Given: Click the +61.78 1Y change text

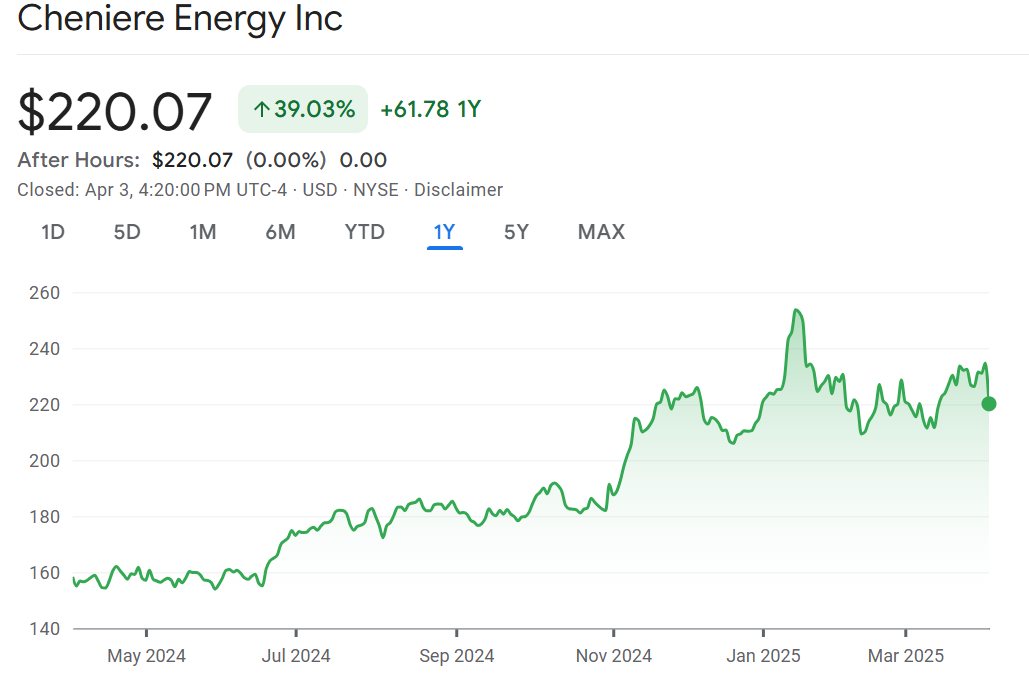Looking at the screenshot, I should 431,109.
